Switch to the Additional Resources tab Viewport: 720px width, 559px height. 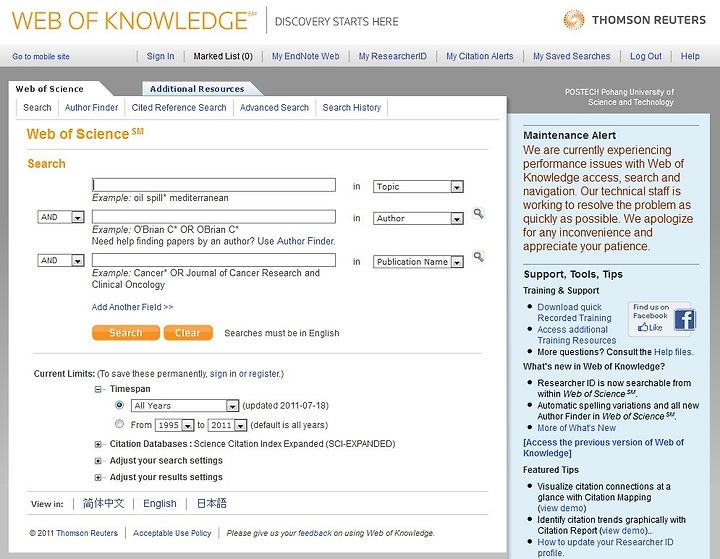coord(197,89)
